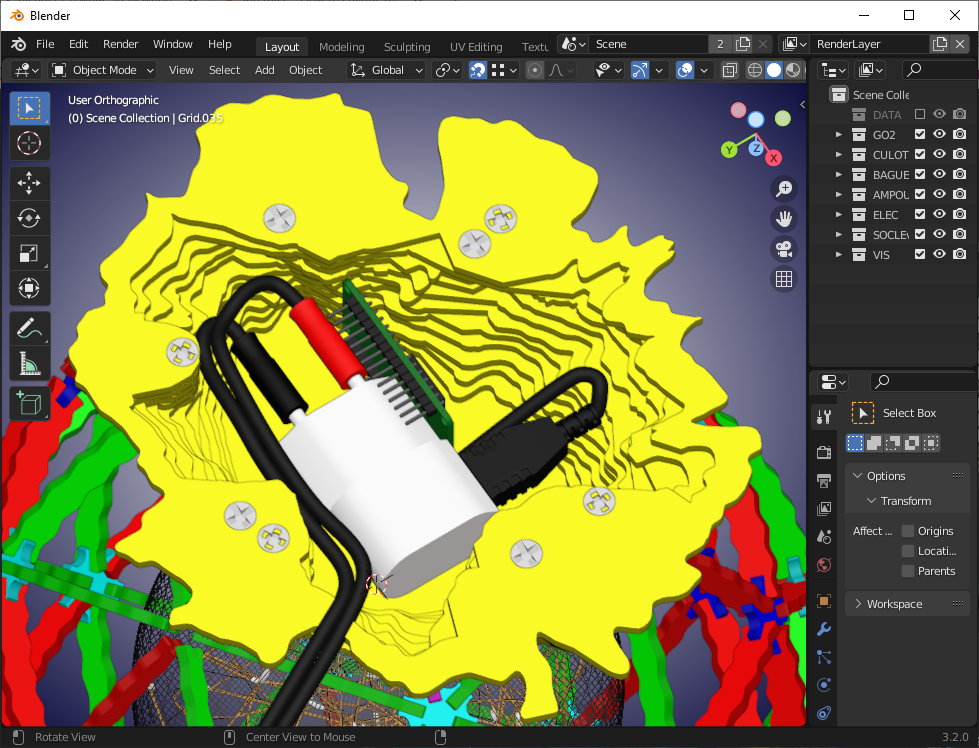Select the Scale tool
Screen dimensions: 979x748
[29, 254]
